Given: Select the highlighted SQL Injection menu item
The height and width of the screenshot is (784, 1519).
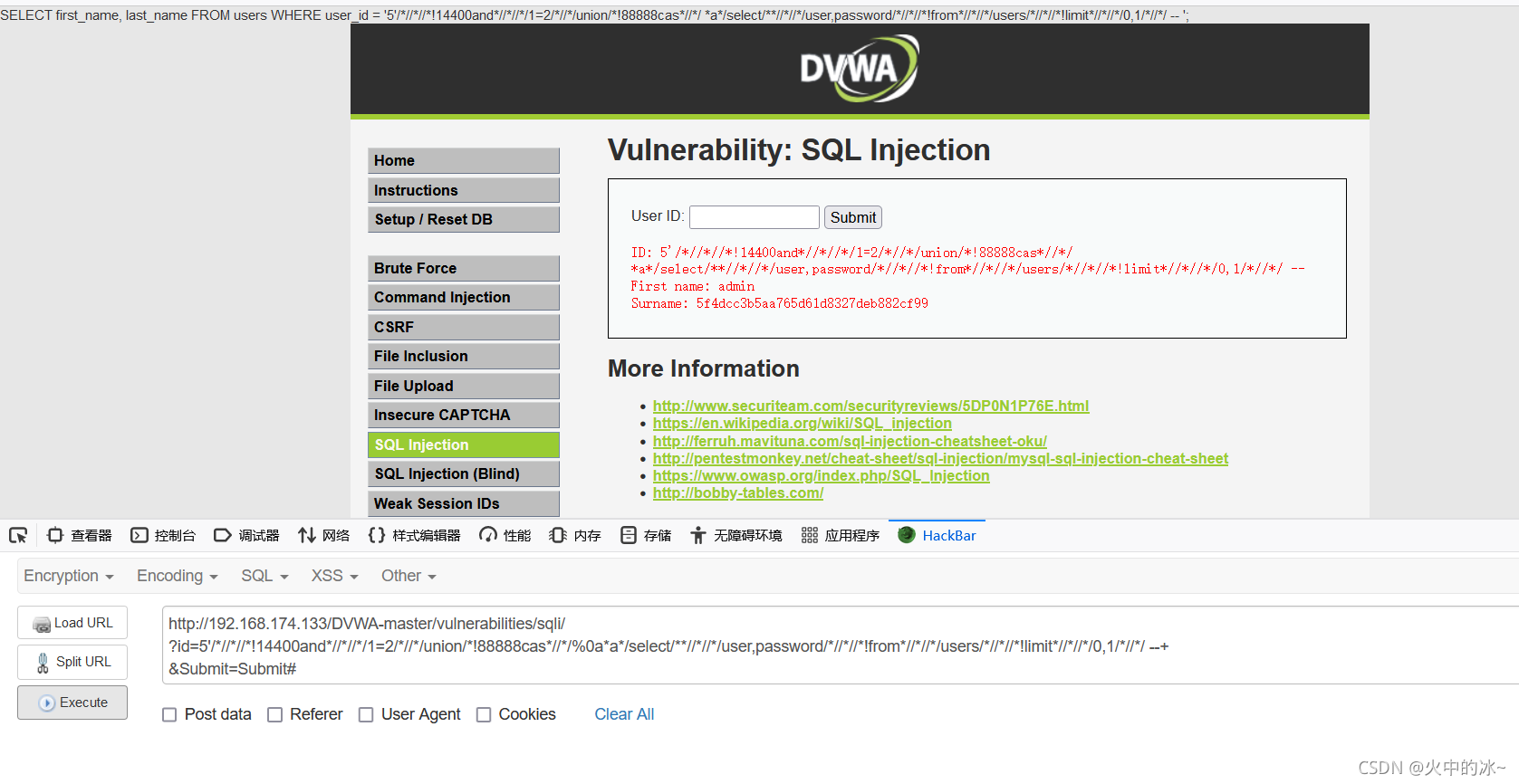Looking at the screenshot, I should [464, 445].
